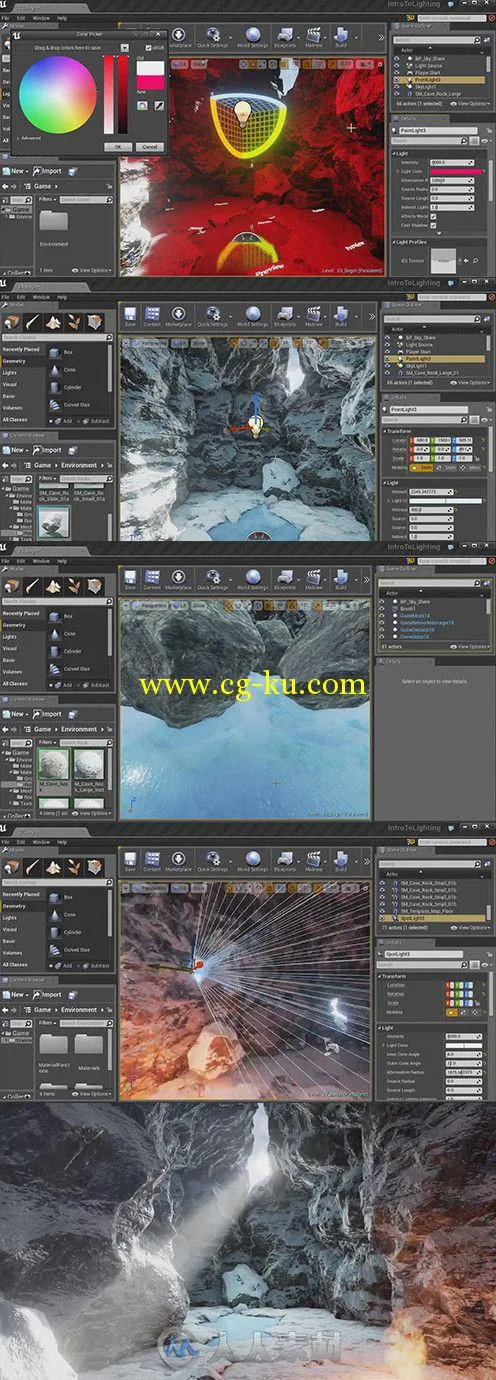This screenshot has width=496, height=1380.
Task: Click Cancel in the Color Picker dialog
Action: (149, 146)
